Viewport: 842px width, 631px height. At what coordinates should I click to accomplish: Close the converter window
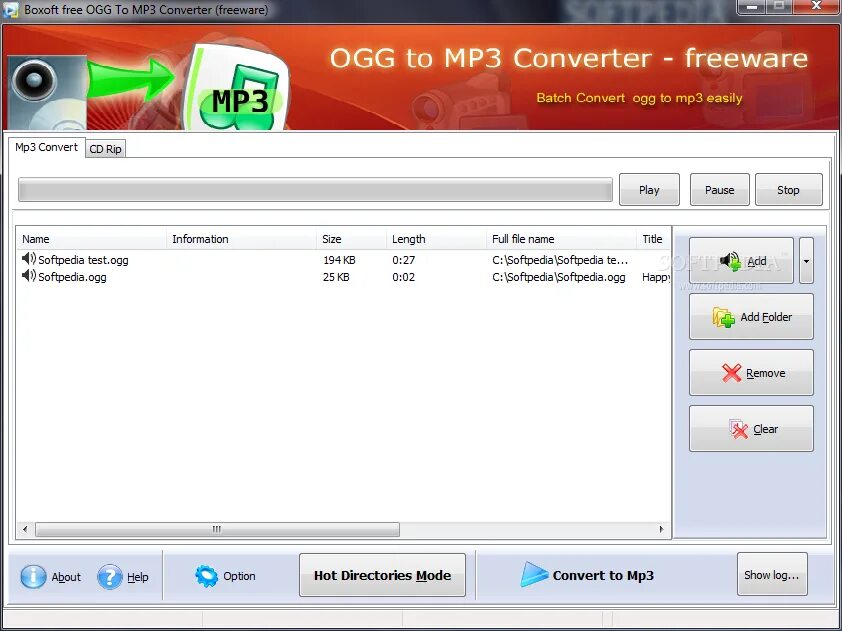point(816,6)
